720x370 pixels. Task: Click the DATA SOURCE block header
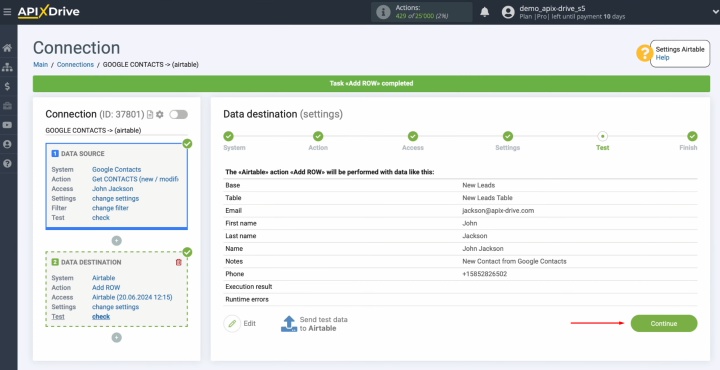point(78,154)
